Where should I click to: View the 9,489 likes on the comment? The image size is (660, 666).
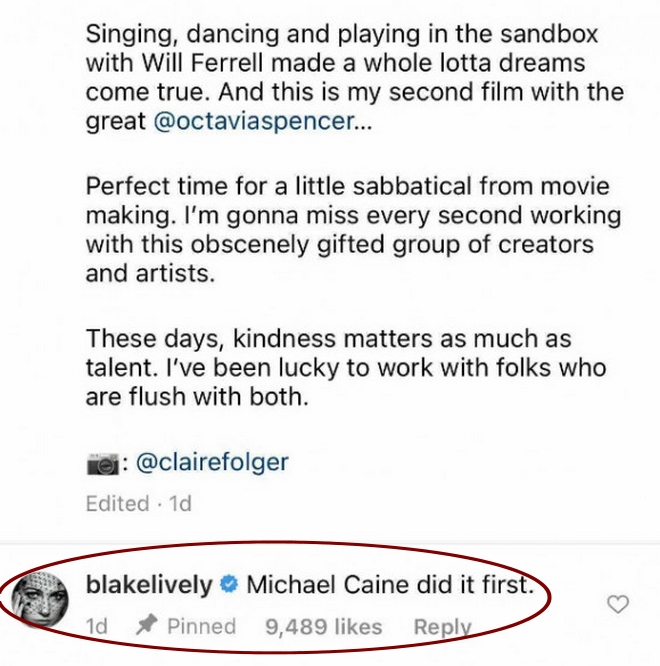pos(324,627)
